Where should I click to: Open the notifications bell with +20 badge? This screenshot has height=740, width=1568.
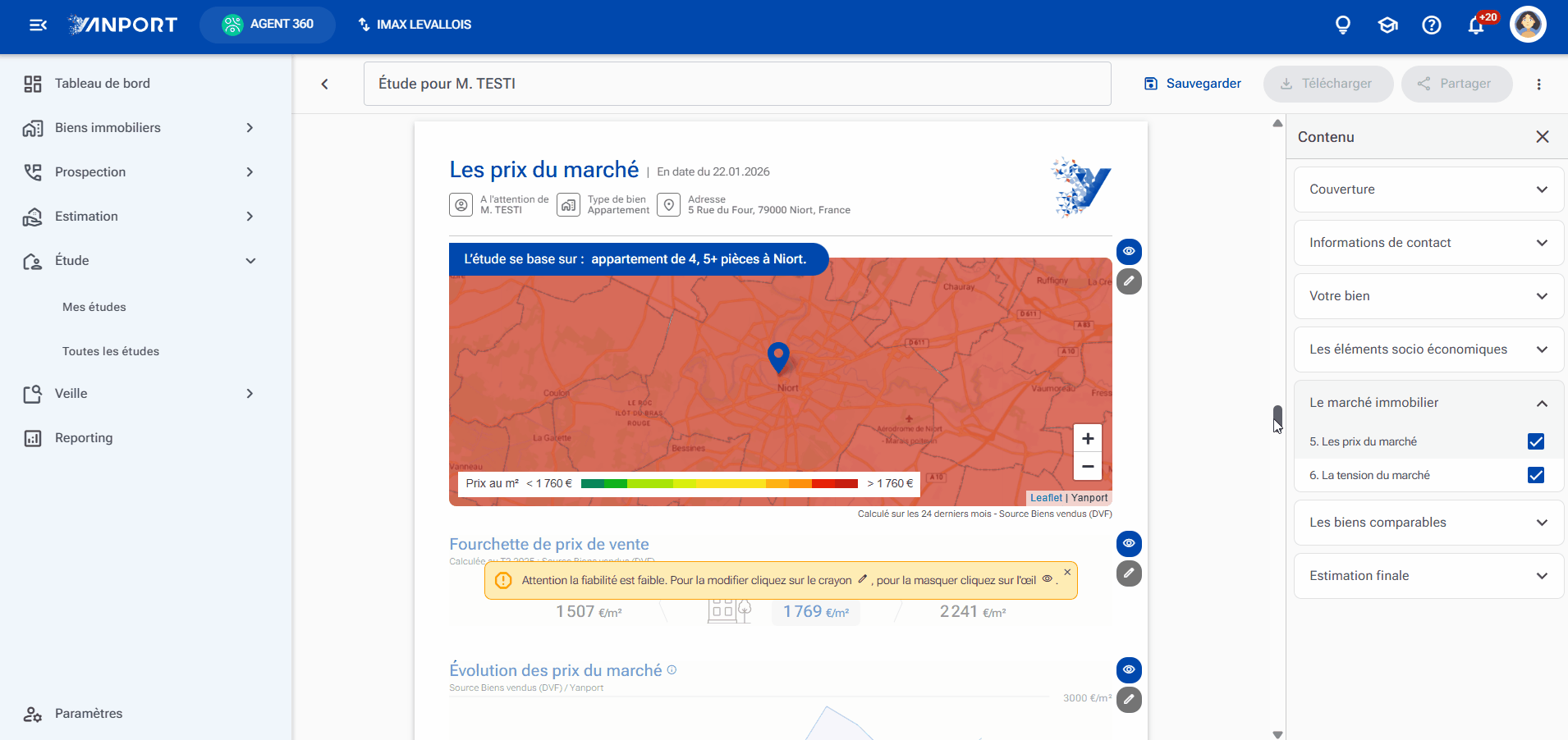tap(1477, 24)
